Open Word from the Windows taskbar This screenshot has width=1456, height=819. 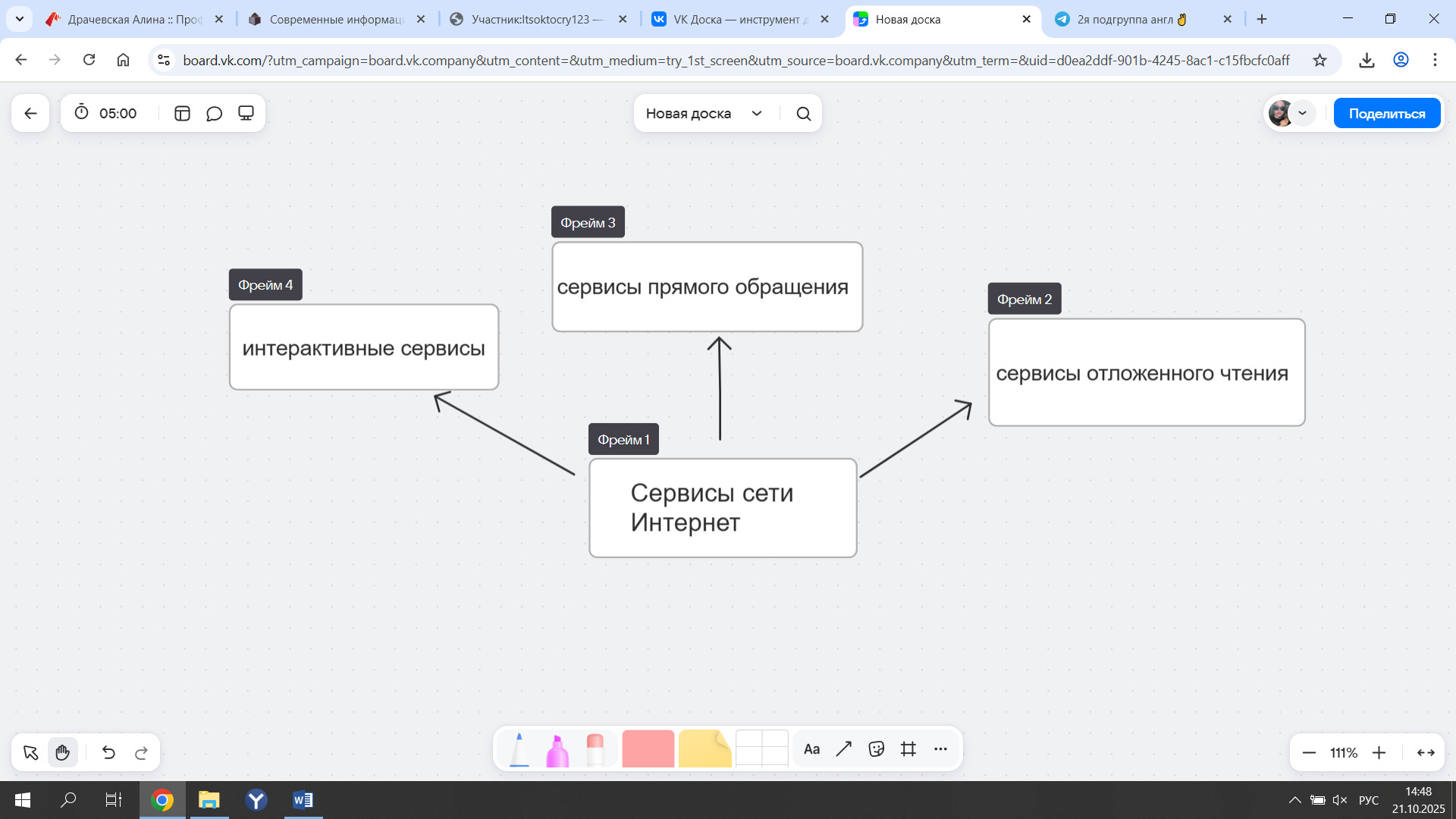point(303,800)
